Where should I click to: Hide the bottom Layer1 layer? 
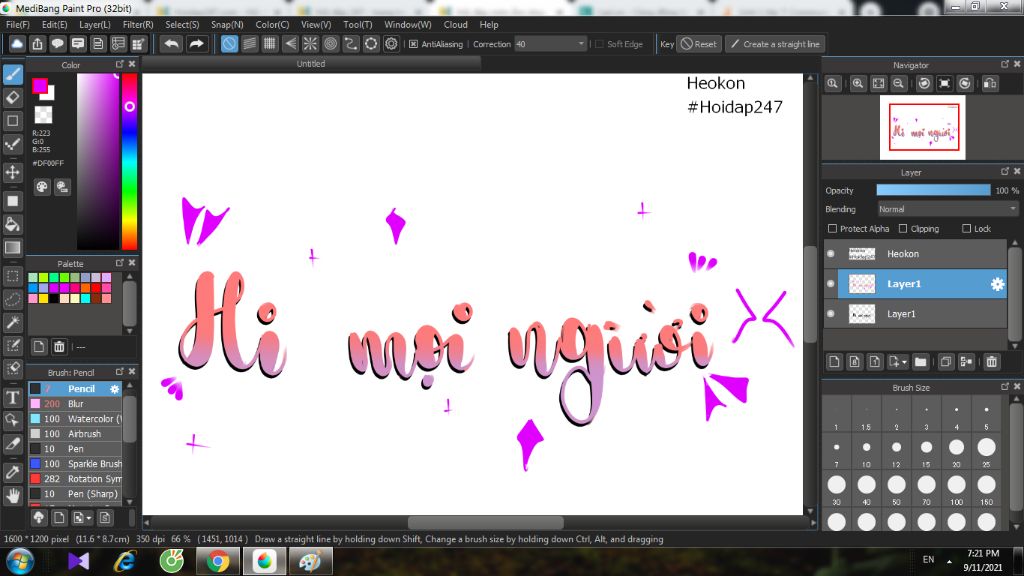831,313
